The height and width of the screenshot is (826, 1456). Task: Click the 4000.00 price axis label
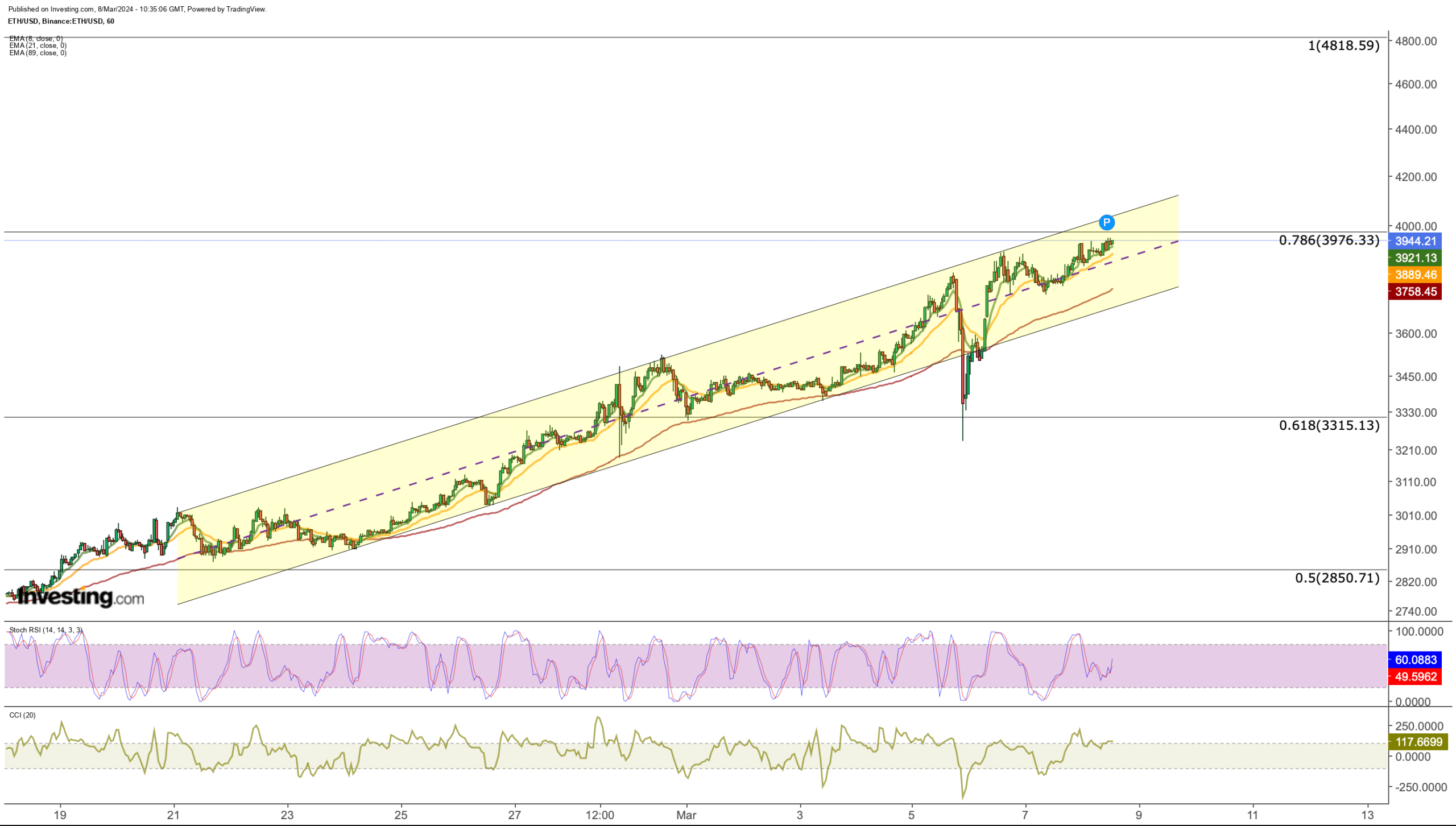coord(1416,226)
